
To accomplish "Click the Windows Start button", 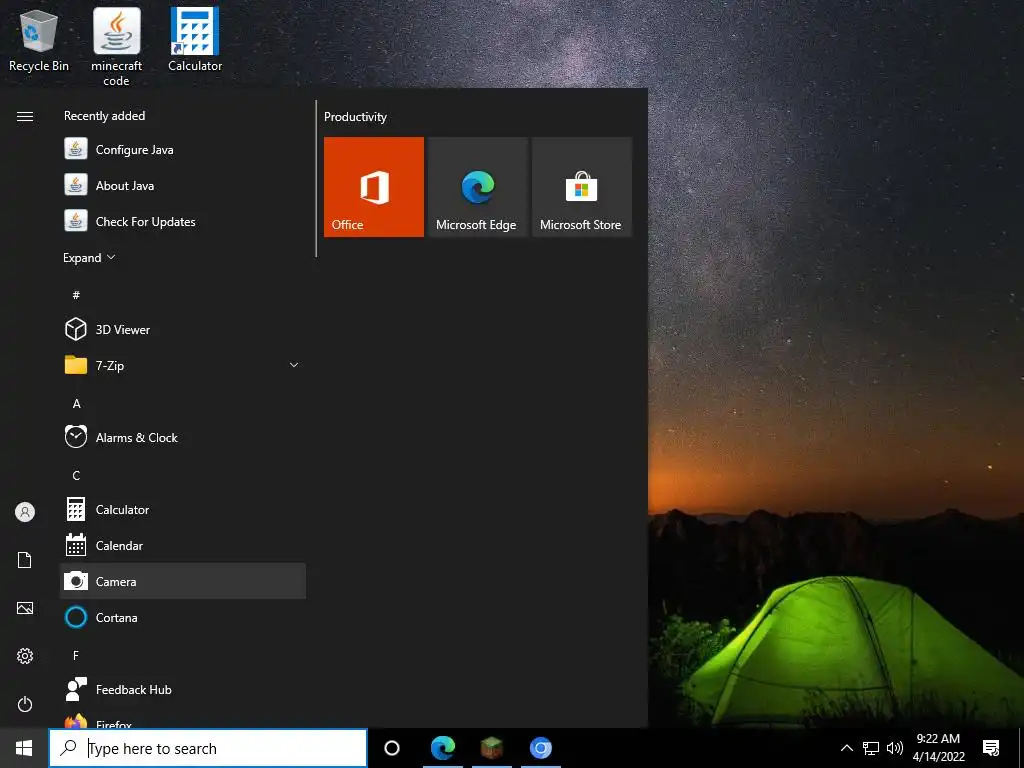I will click(x=24, y=748).
